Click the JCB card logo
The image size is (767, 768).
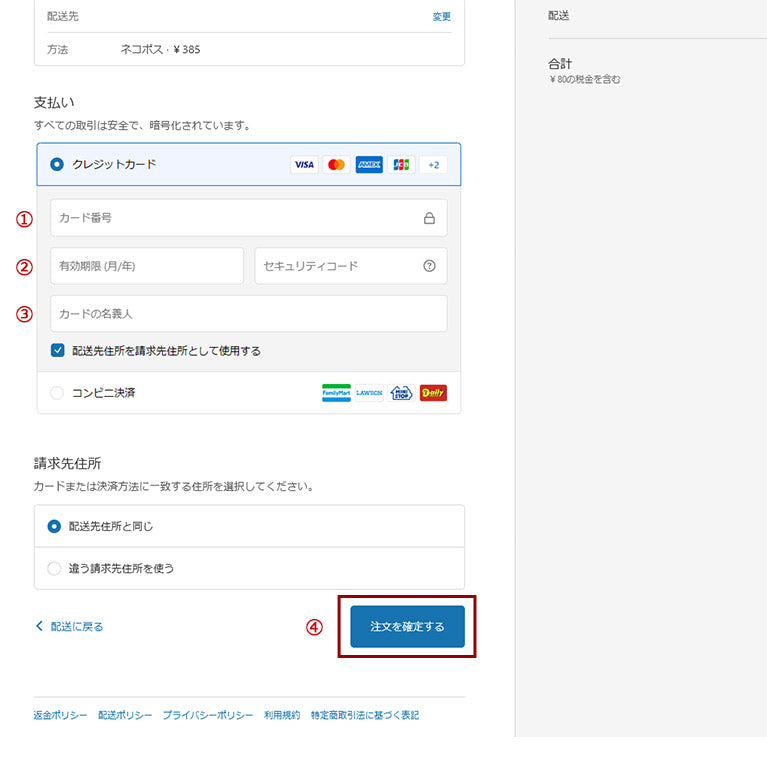(401, 165)
